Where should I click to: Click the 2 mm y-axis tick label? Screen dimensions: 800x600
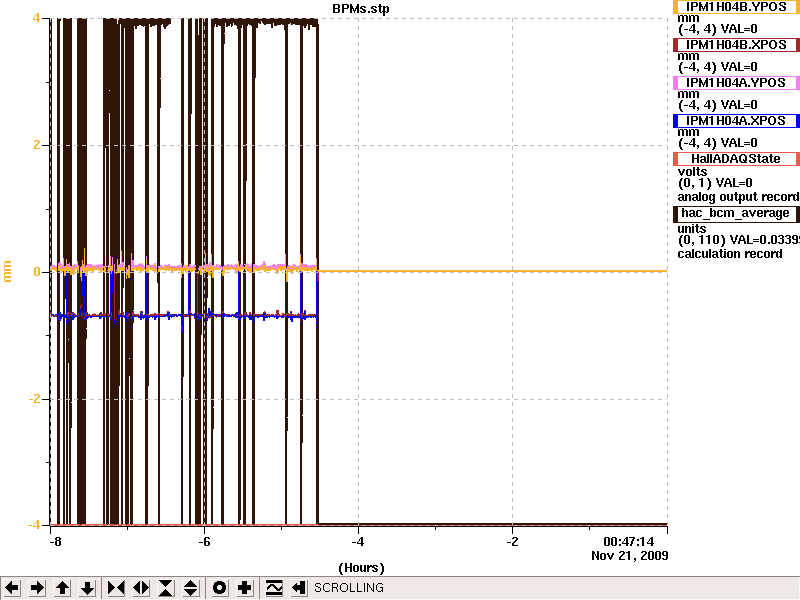coord(37,145)
